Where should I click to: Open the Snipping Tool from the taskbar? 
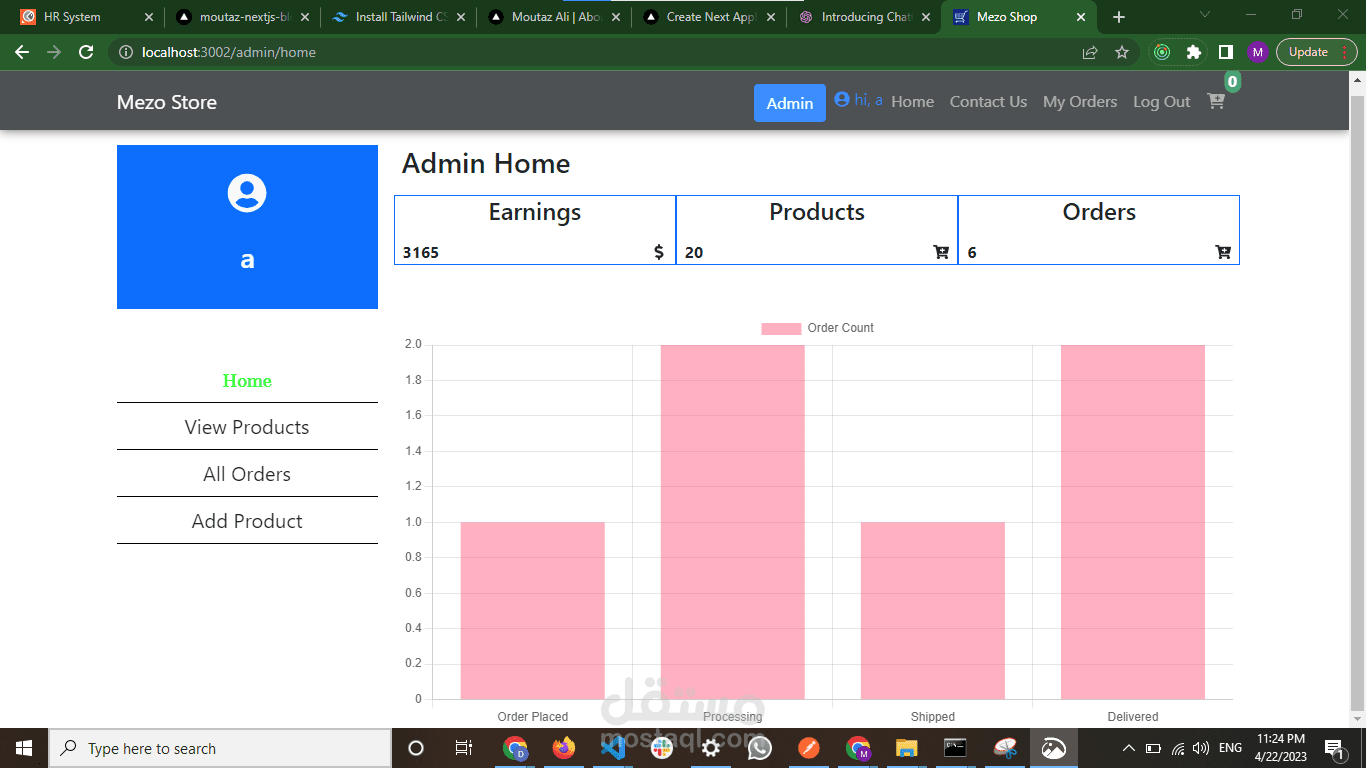coord(1005,748)
